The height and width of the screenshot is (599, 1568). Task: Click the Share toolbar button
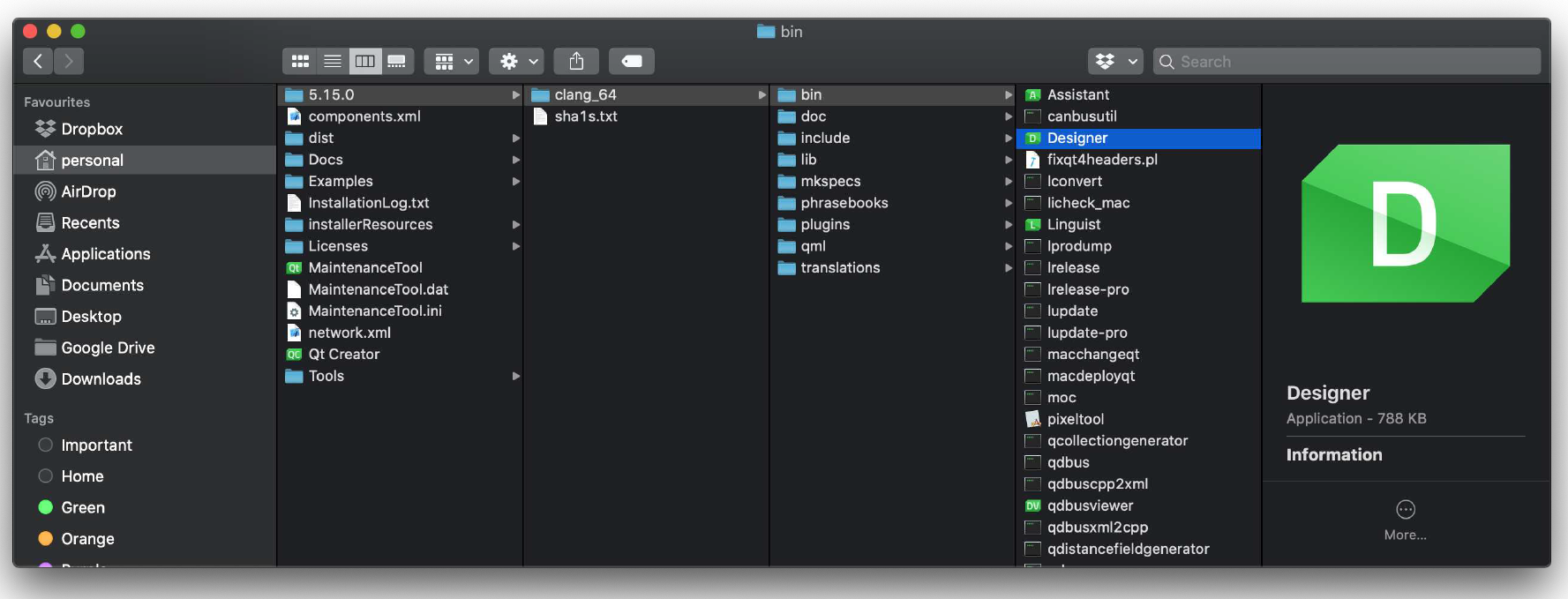click(576, 61)
